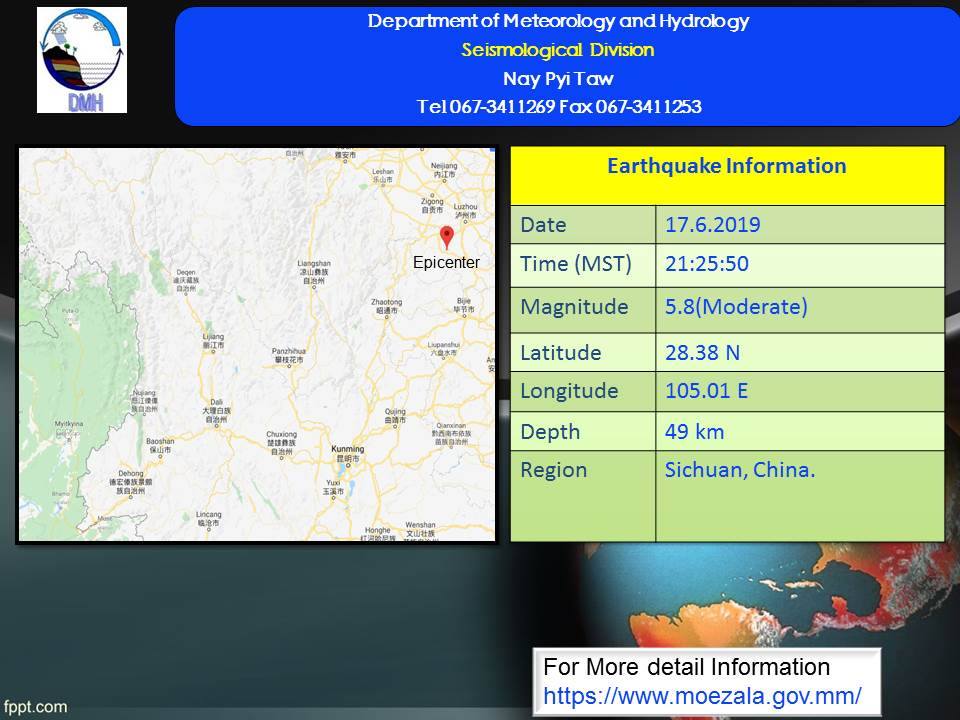This screenshot has height=720, width=960.
Task: Click the Tel and Fax number line
Action: [558, 107]
